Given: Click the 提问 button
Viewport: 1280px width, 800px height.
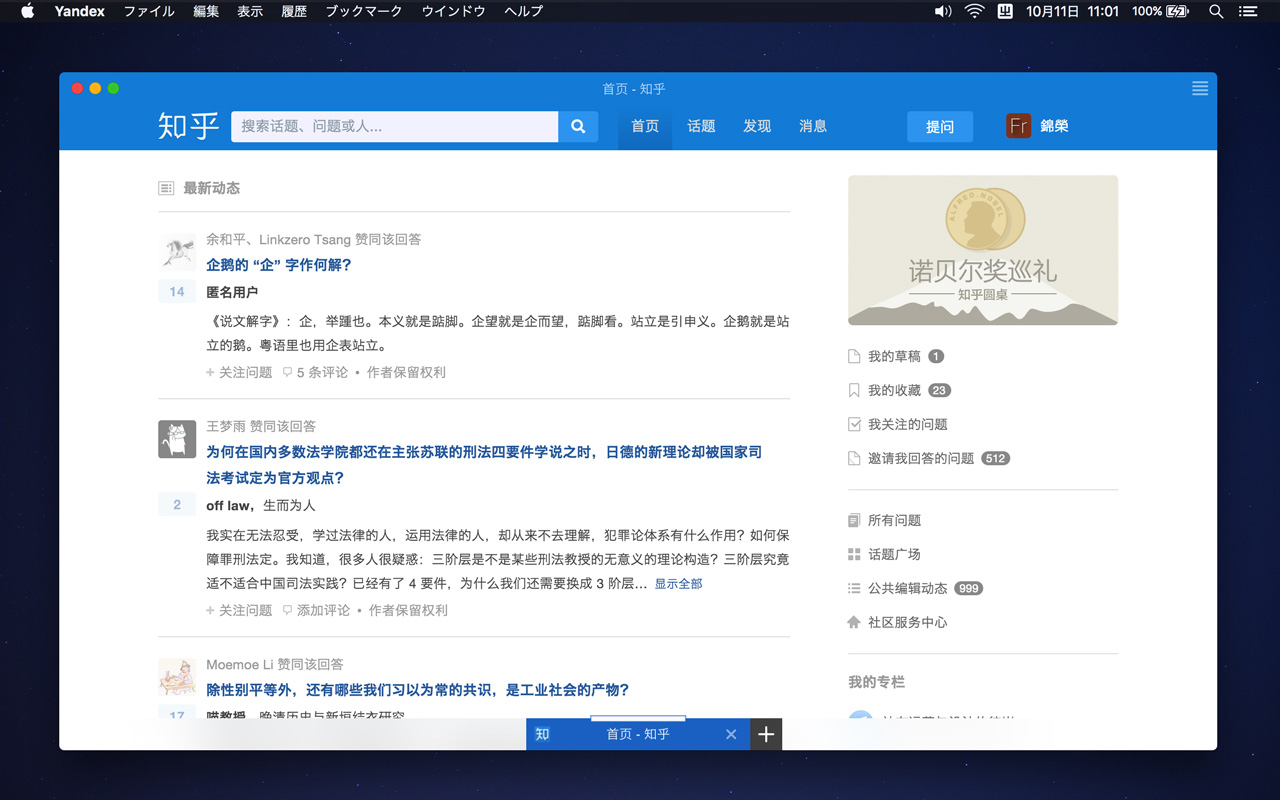Looking at the screenshot, I should [x=939, y=126].
